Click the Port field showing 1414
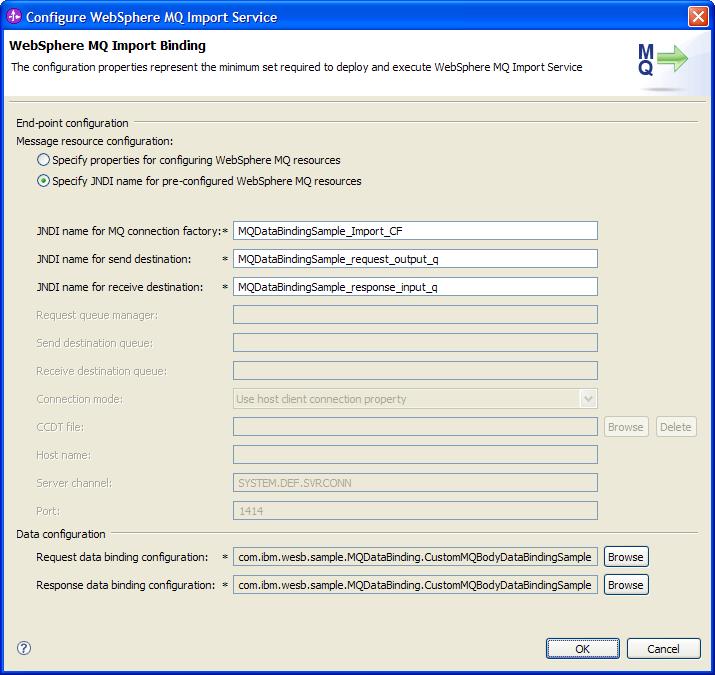The width and height of the screenshot is (715, 675). coord(415,511)
